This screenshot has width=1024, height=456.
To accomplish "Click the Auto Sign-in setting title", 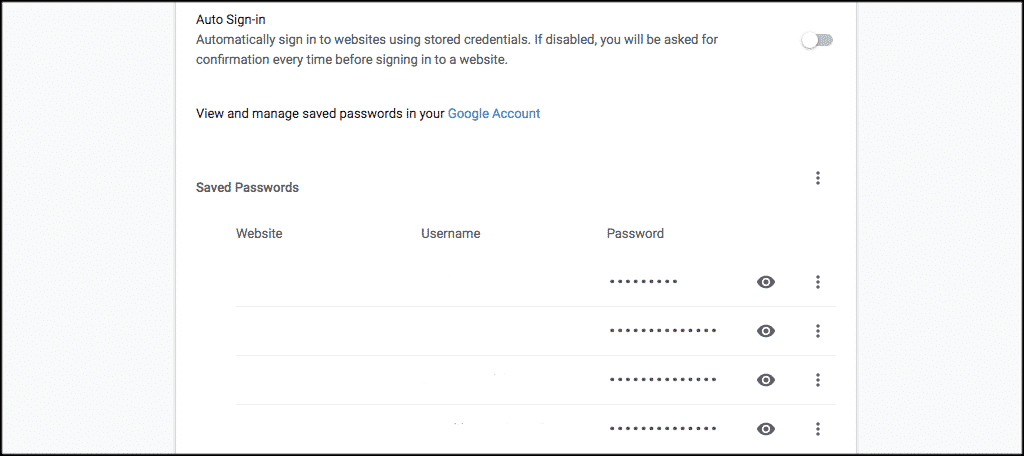I will (x=231, y=18).
